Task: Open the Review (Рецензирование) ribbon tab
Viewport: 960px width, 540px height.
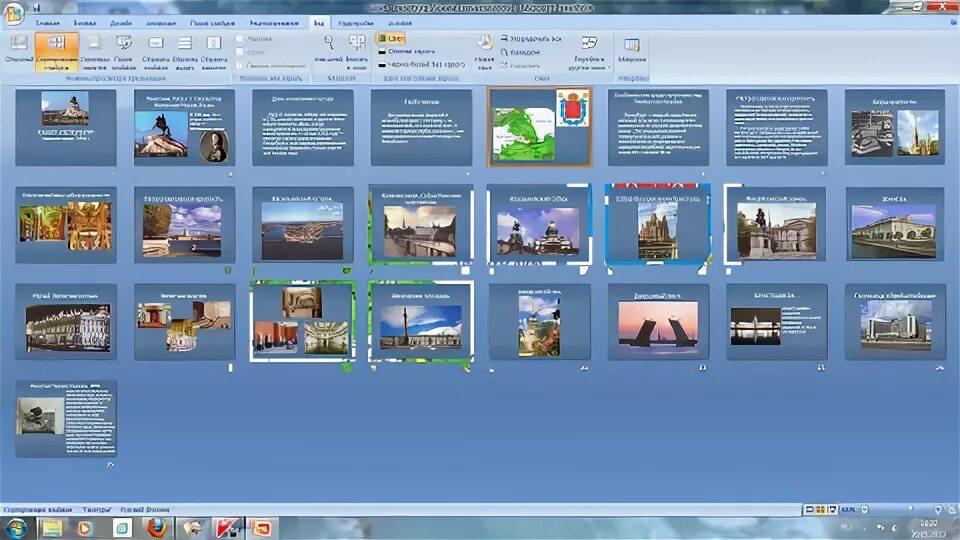Action: tap(274, 23)
